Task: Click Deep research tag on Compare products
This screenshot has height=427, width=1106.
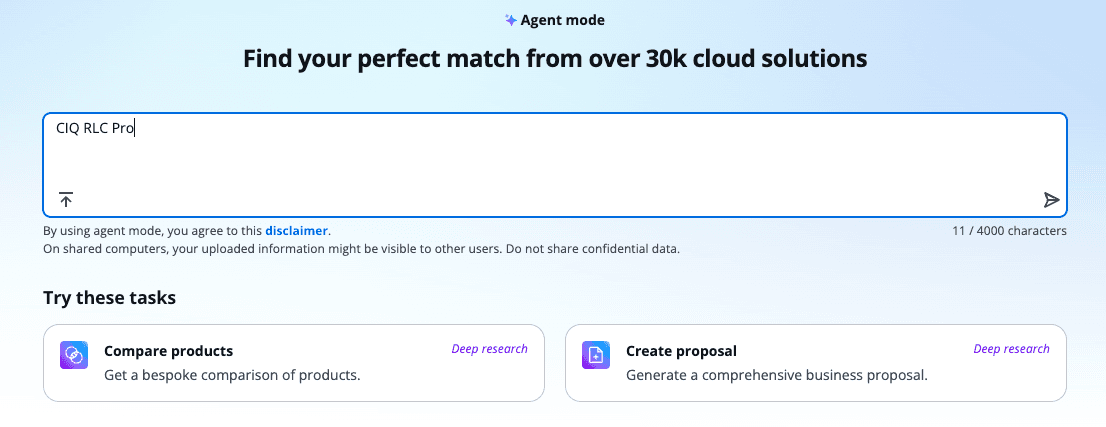Action: (x=489, y=349)
